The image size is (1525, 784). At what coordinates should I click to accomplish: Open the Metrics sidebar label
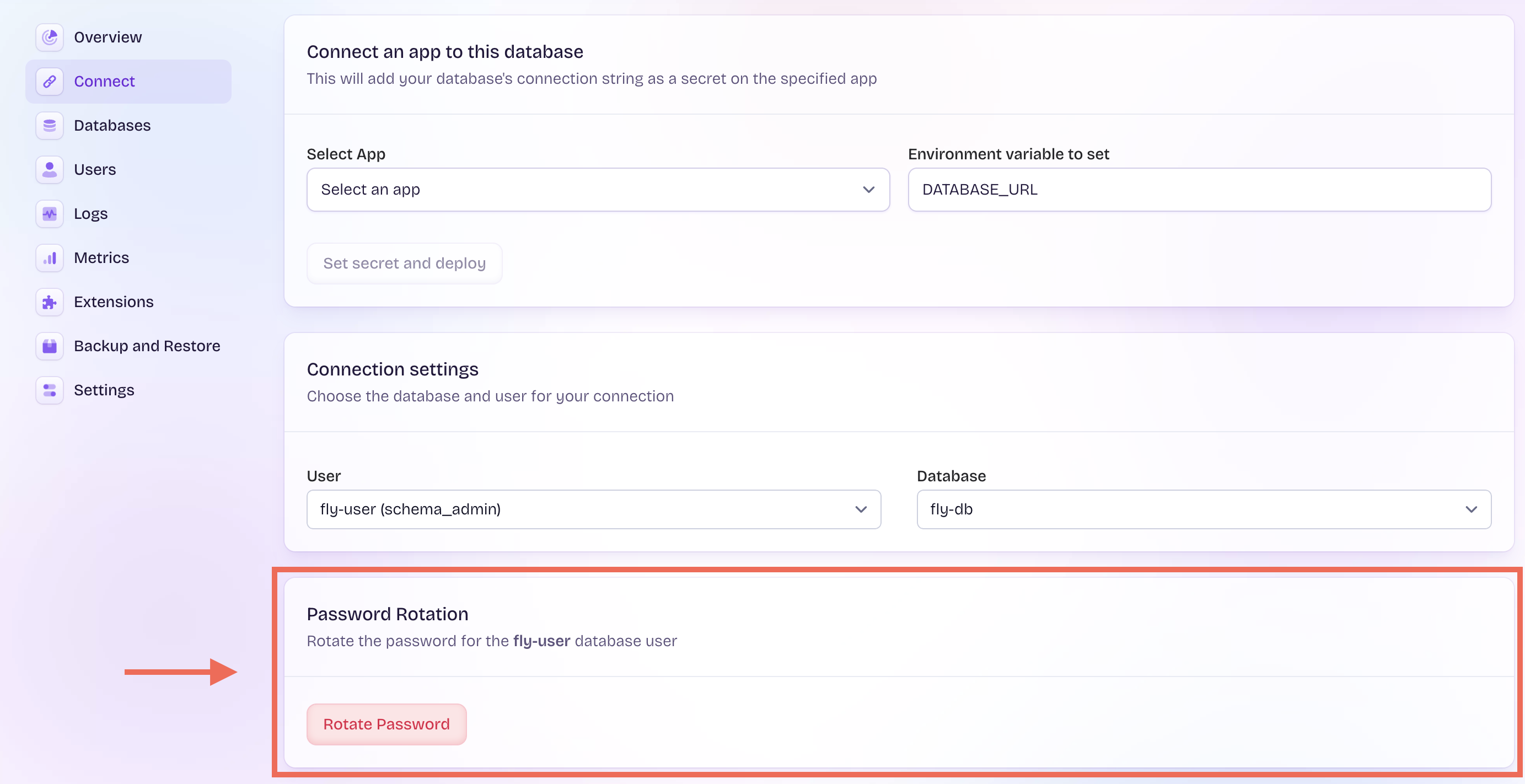pos(101,257)
